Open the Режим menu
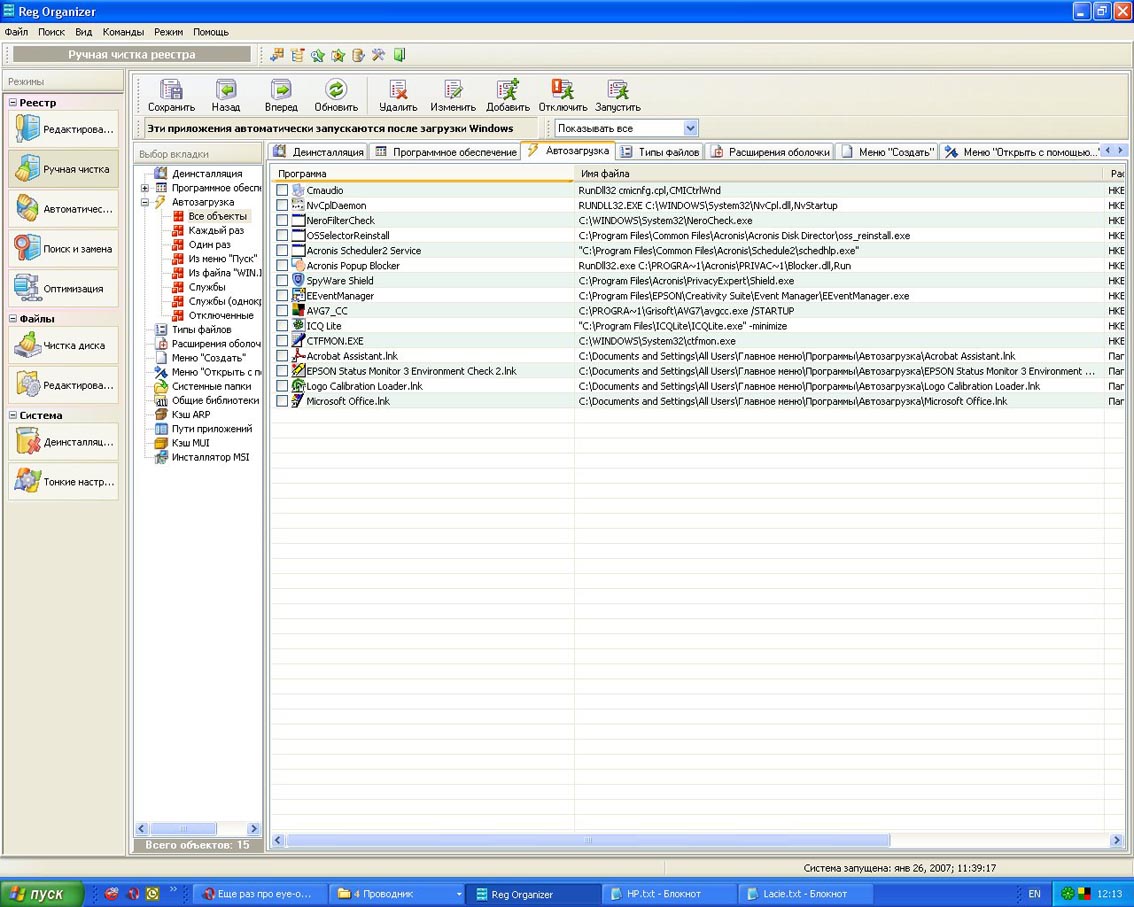Viewport: 1134px width, 907px height. click(x=168, y=32)
